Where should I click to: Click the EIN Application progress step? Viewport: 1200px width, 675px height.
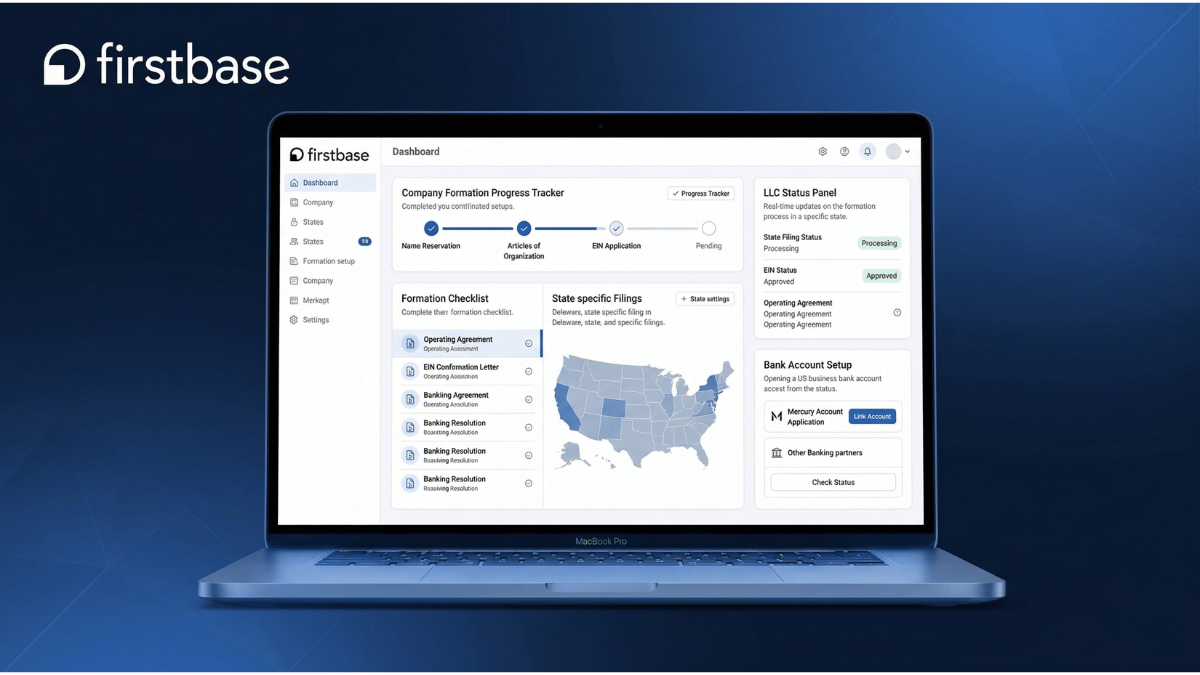616,228
